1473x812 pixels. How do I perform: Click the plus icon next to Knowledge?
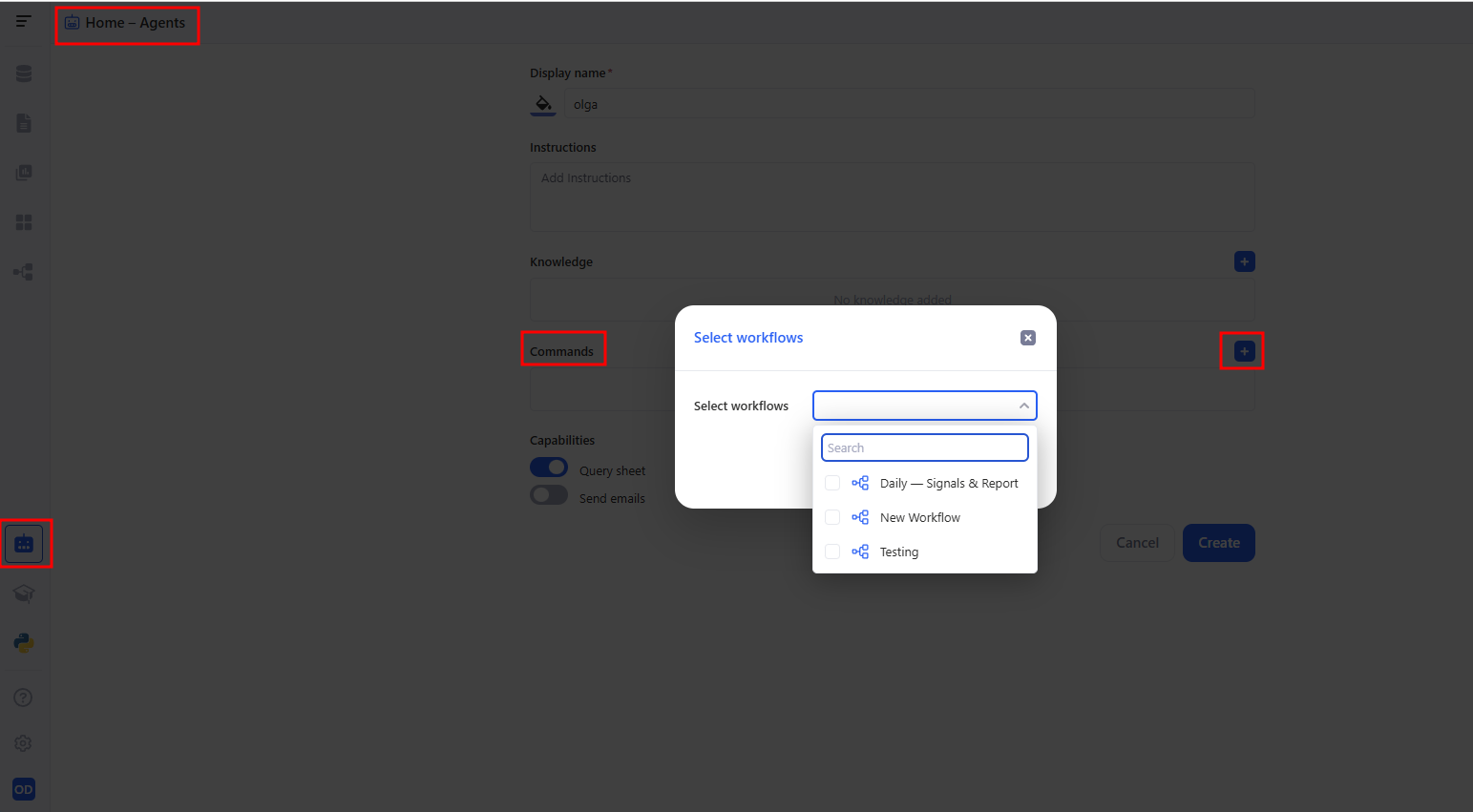[x=1244, y=260]
